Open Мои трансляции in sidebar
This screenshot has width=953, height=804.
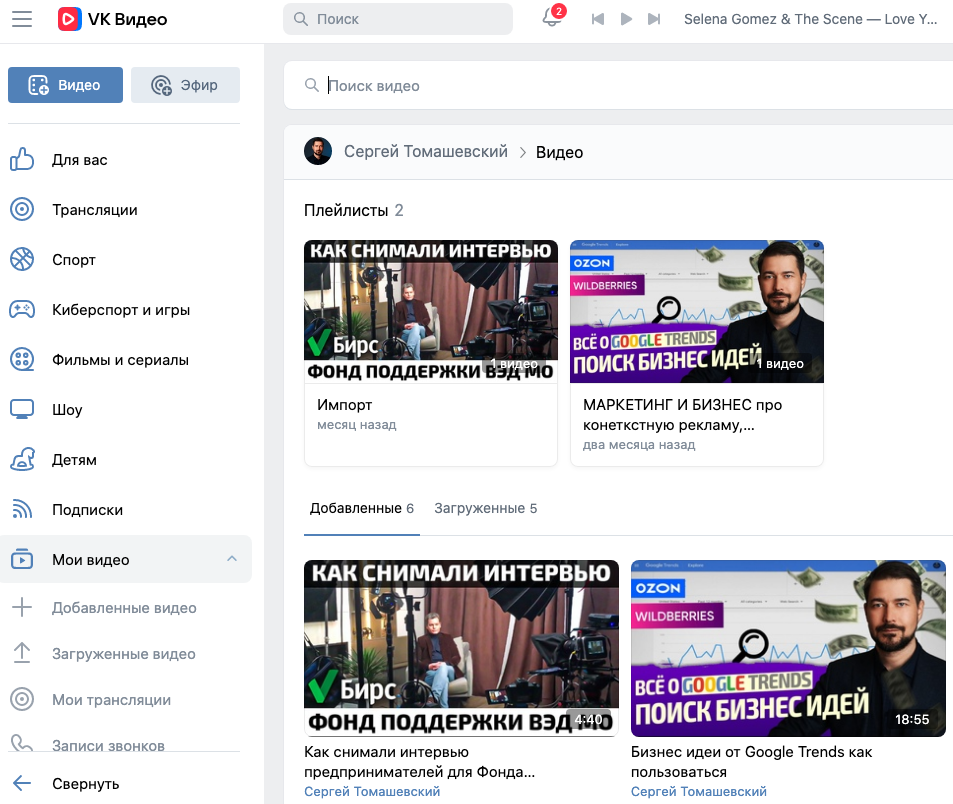[111, 700]
